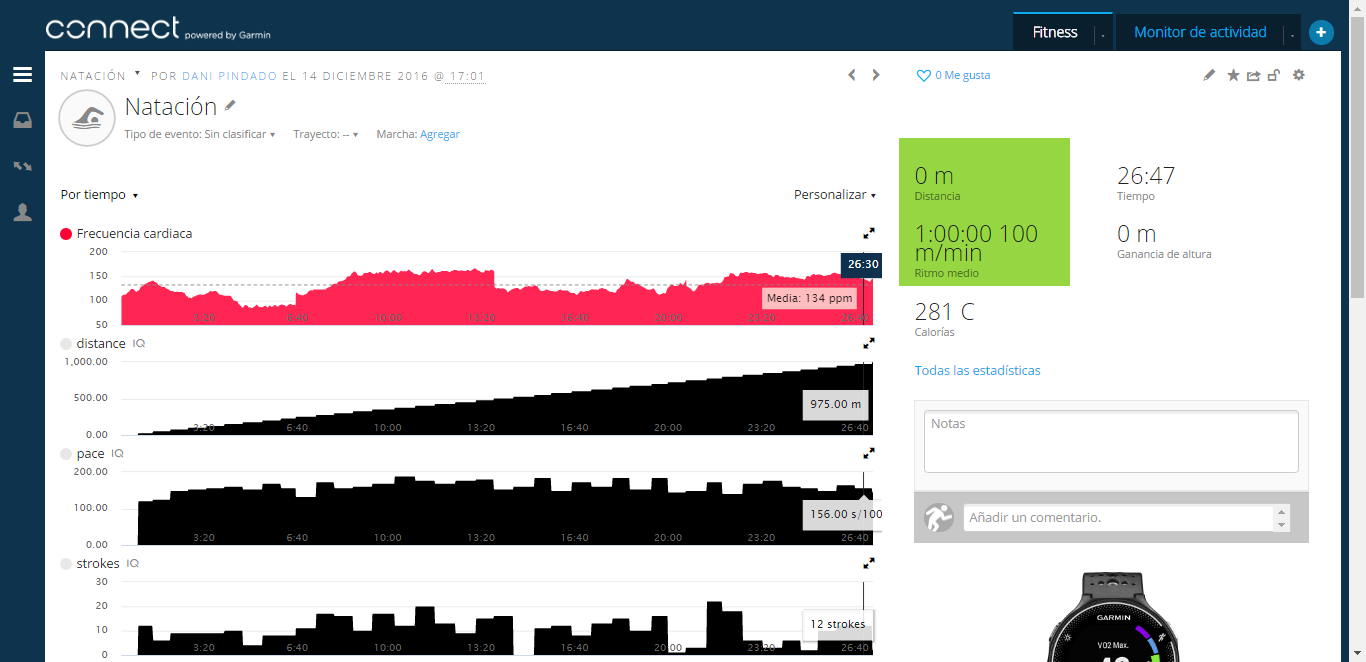The image size is (1366, 662).
Task: Click the IQ badge next to pace
Action: (117, 453)
